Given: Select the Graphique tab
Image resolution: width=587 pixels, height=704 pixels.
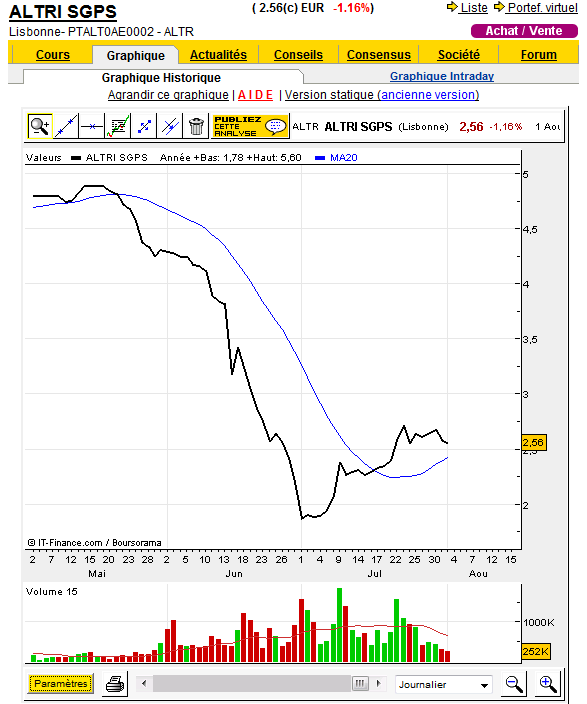Looking at the screenshot, I should [x=136, y=56].
